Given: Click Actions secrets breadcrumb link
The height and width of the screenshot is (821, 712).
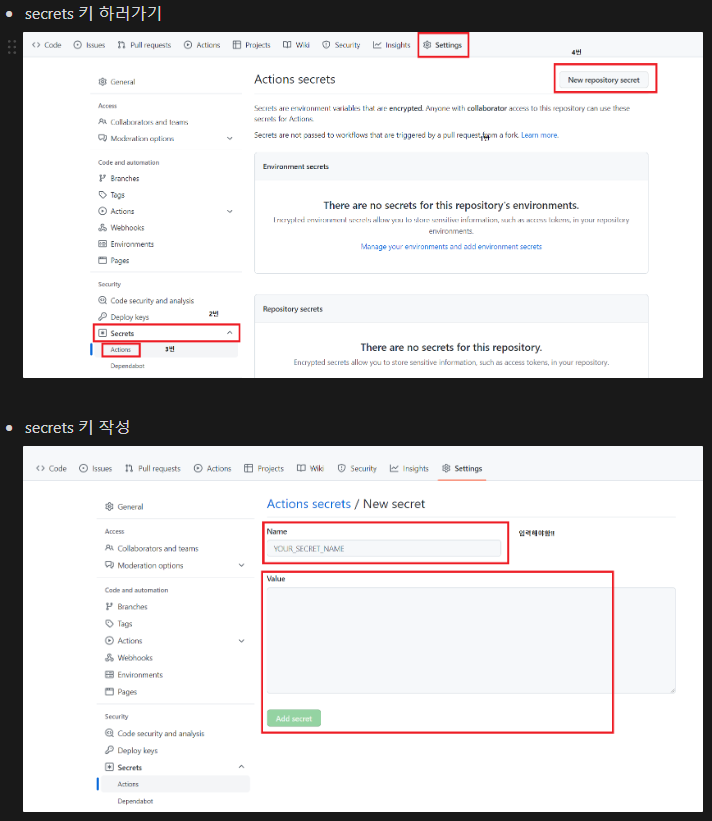Looking at the screenshot, I should click(x=309, y=504).
